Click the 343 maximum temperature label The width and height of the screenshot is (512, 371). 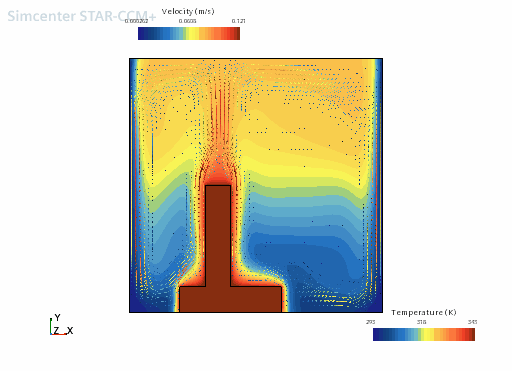pyautogui.click(x=472, y=322)
